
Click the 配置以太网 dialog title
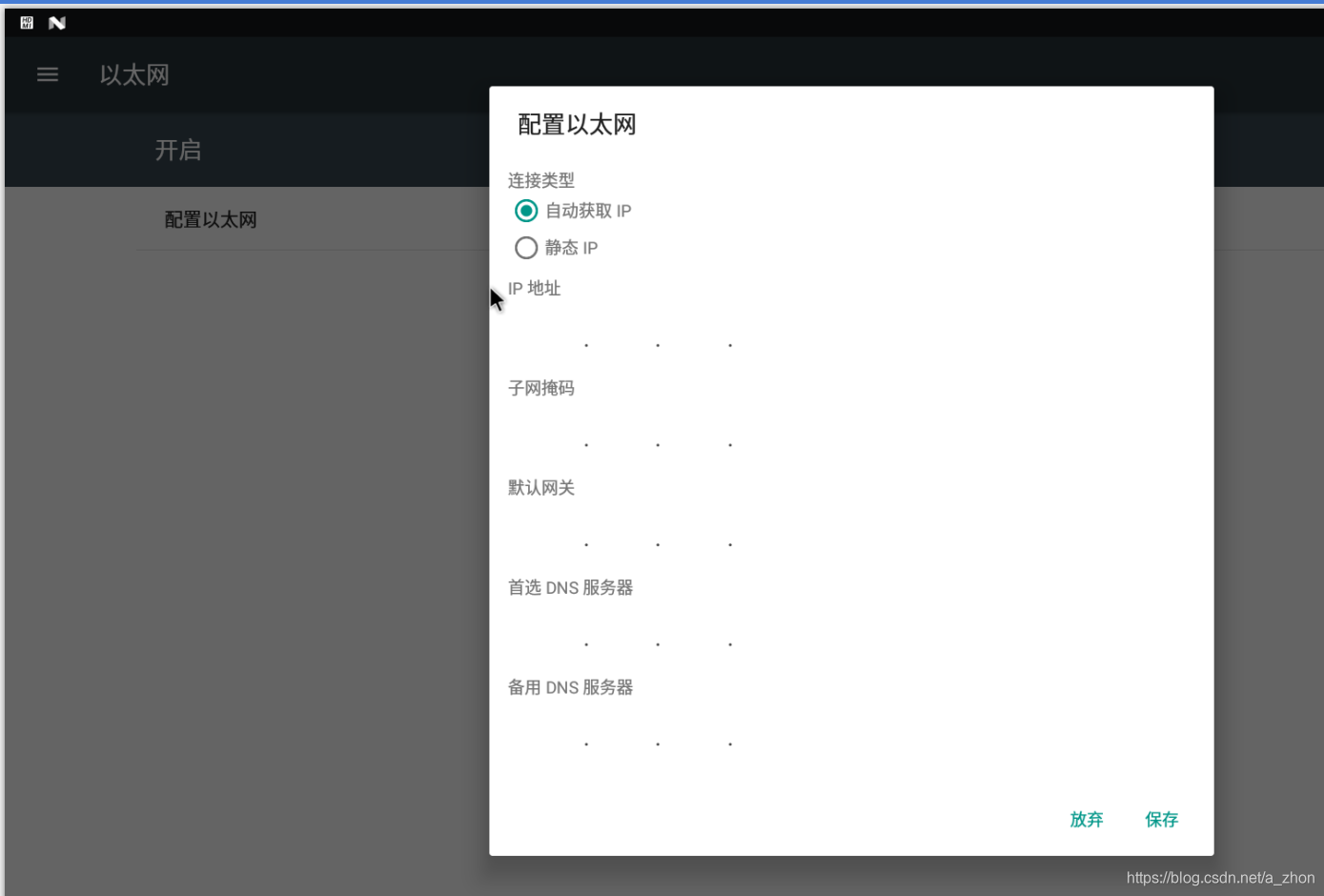click(577, 125)
